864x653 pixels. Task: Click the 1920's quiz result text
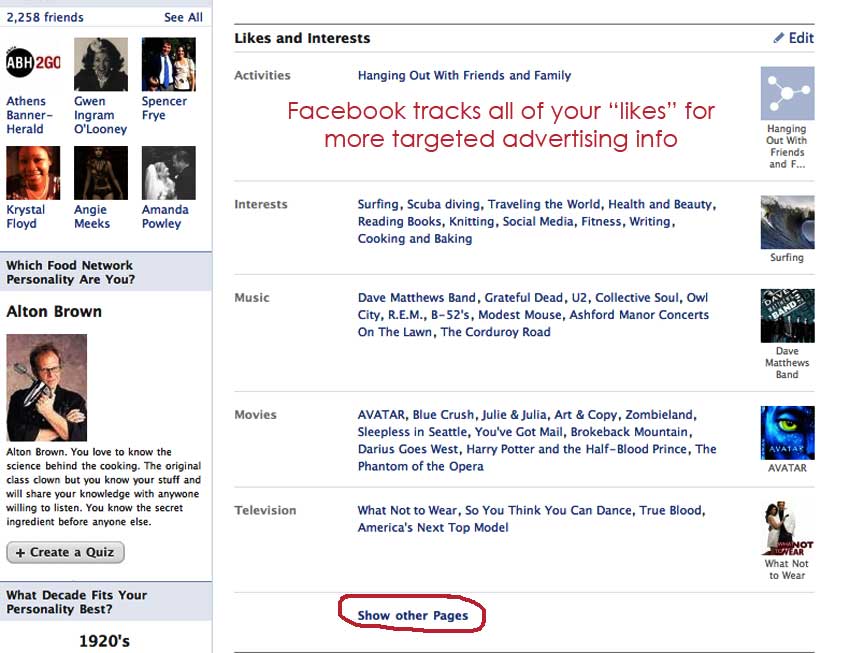105,641
